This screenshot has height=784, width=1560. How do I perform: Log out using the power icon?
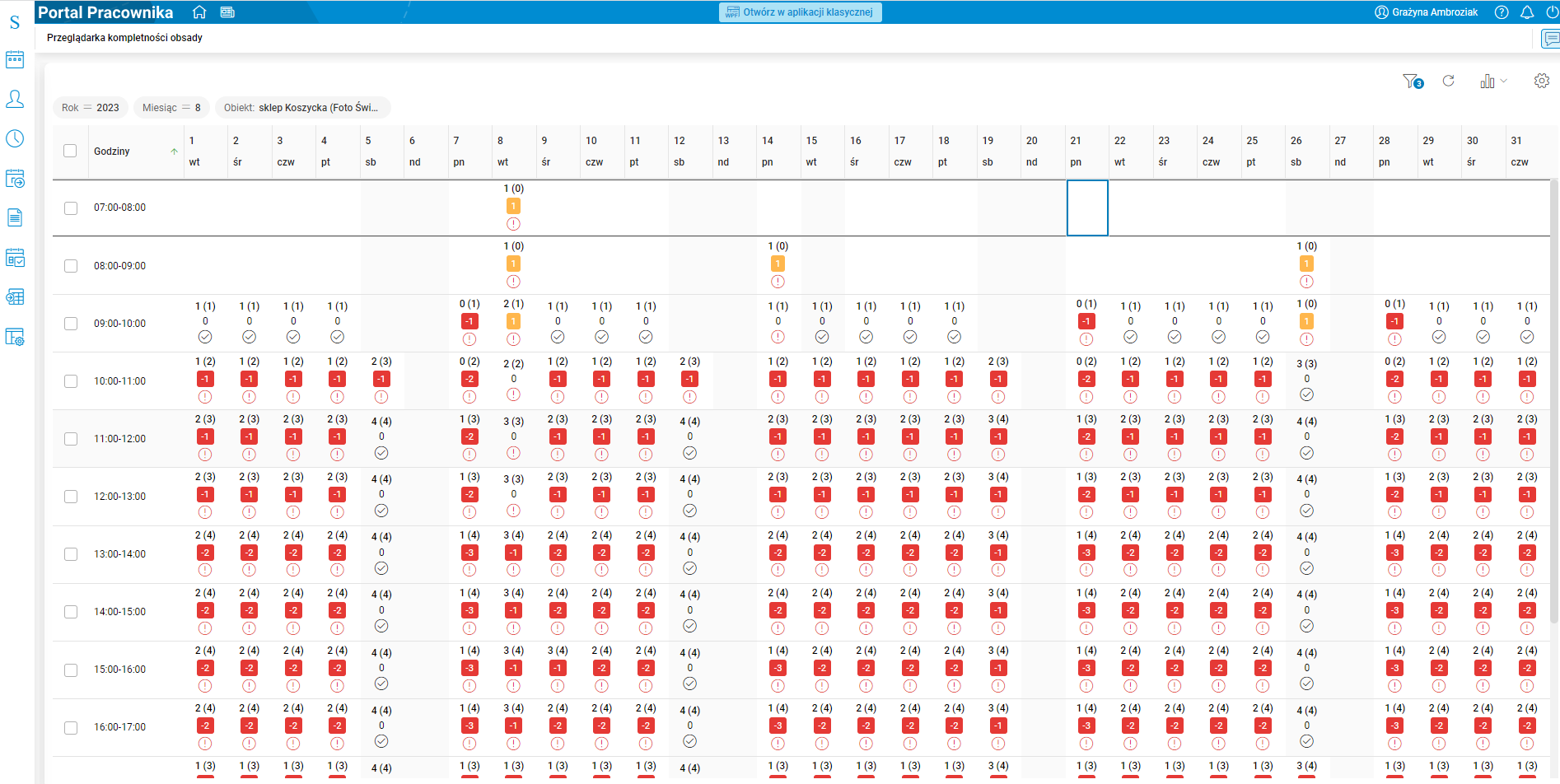tap(1552, 12)
